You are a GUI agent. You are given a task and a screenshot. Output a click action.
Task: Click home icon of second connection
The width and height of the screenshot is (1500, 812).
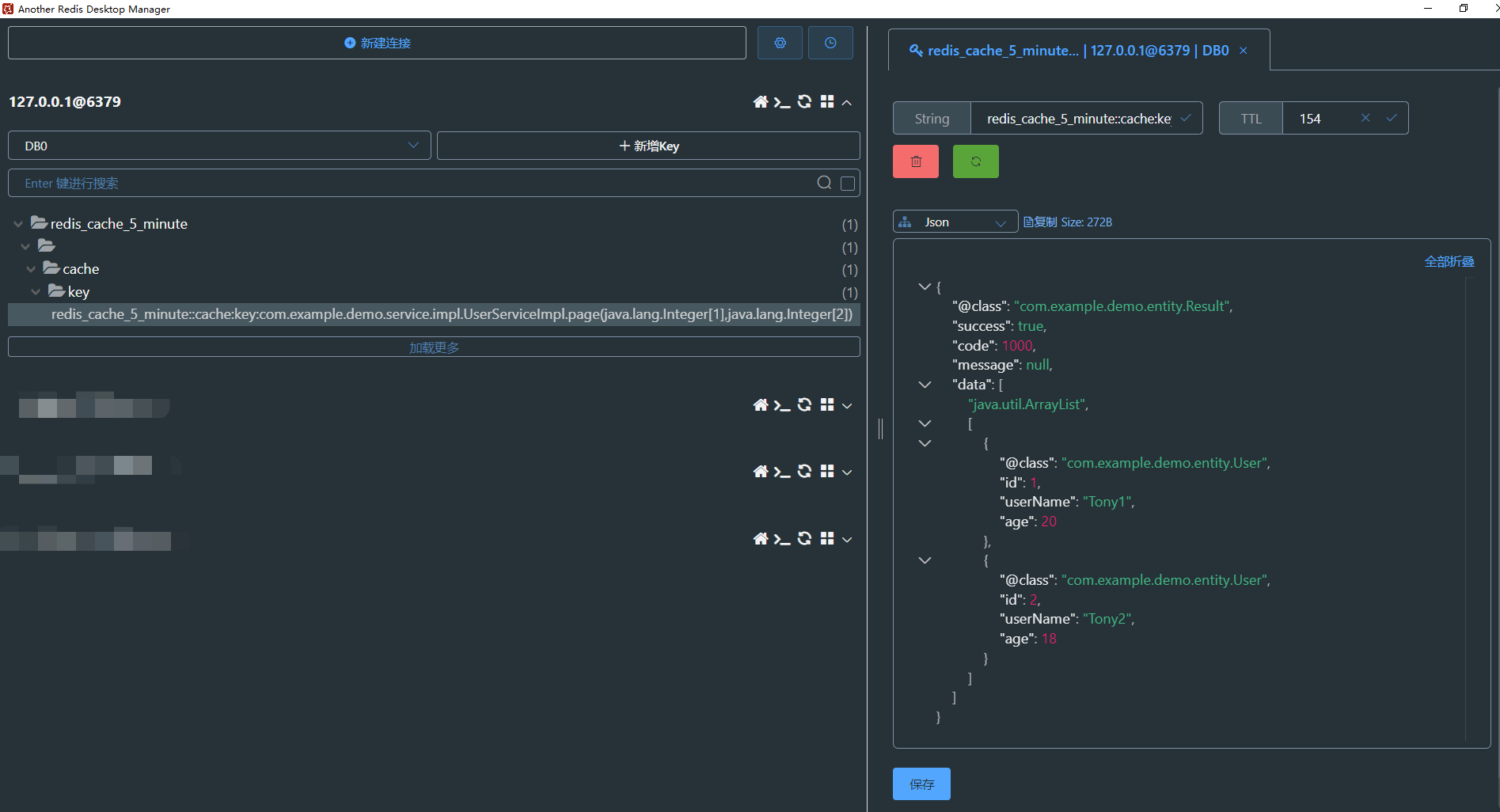click(x=761, y=405)
